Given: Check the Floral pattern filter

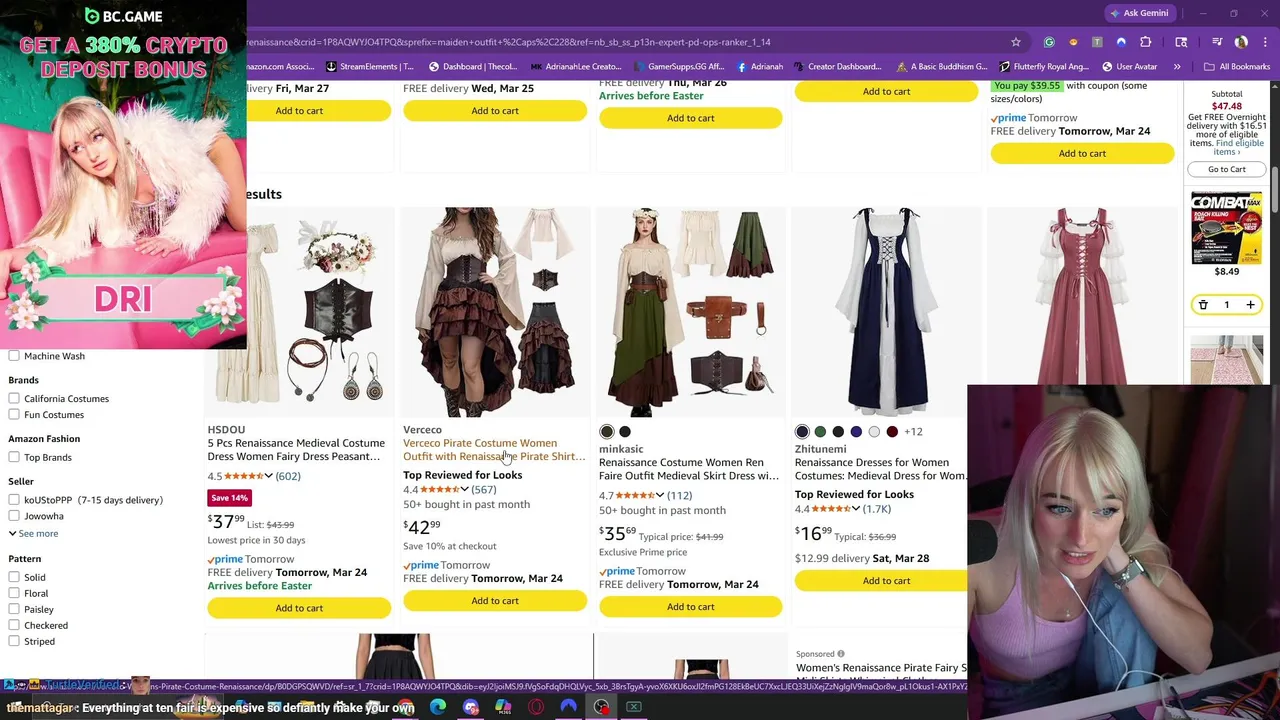Looking at the screenshot, I should (x=14, y=593).
